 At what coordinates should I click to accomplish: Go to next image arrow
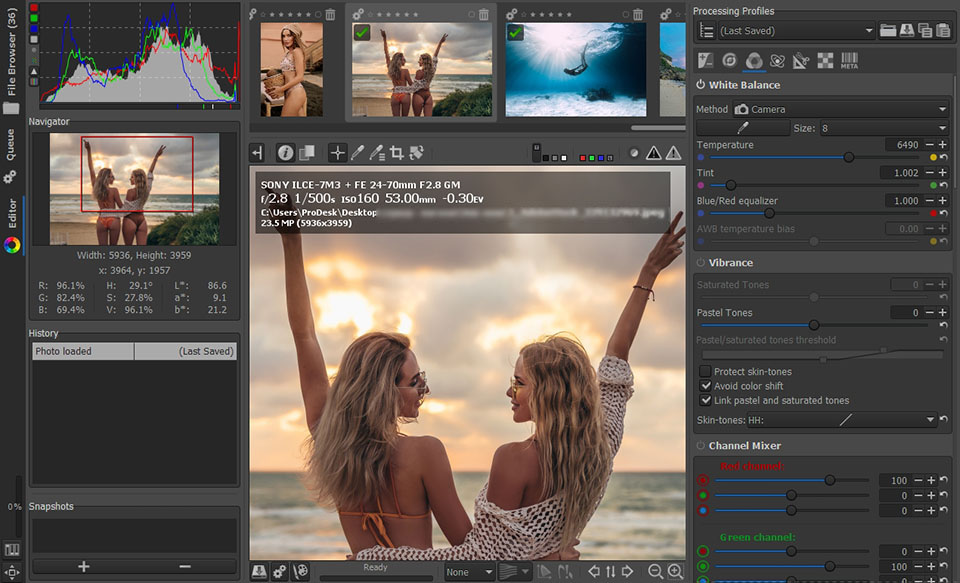point(628,571)
